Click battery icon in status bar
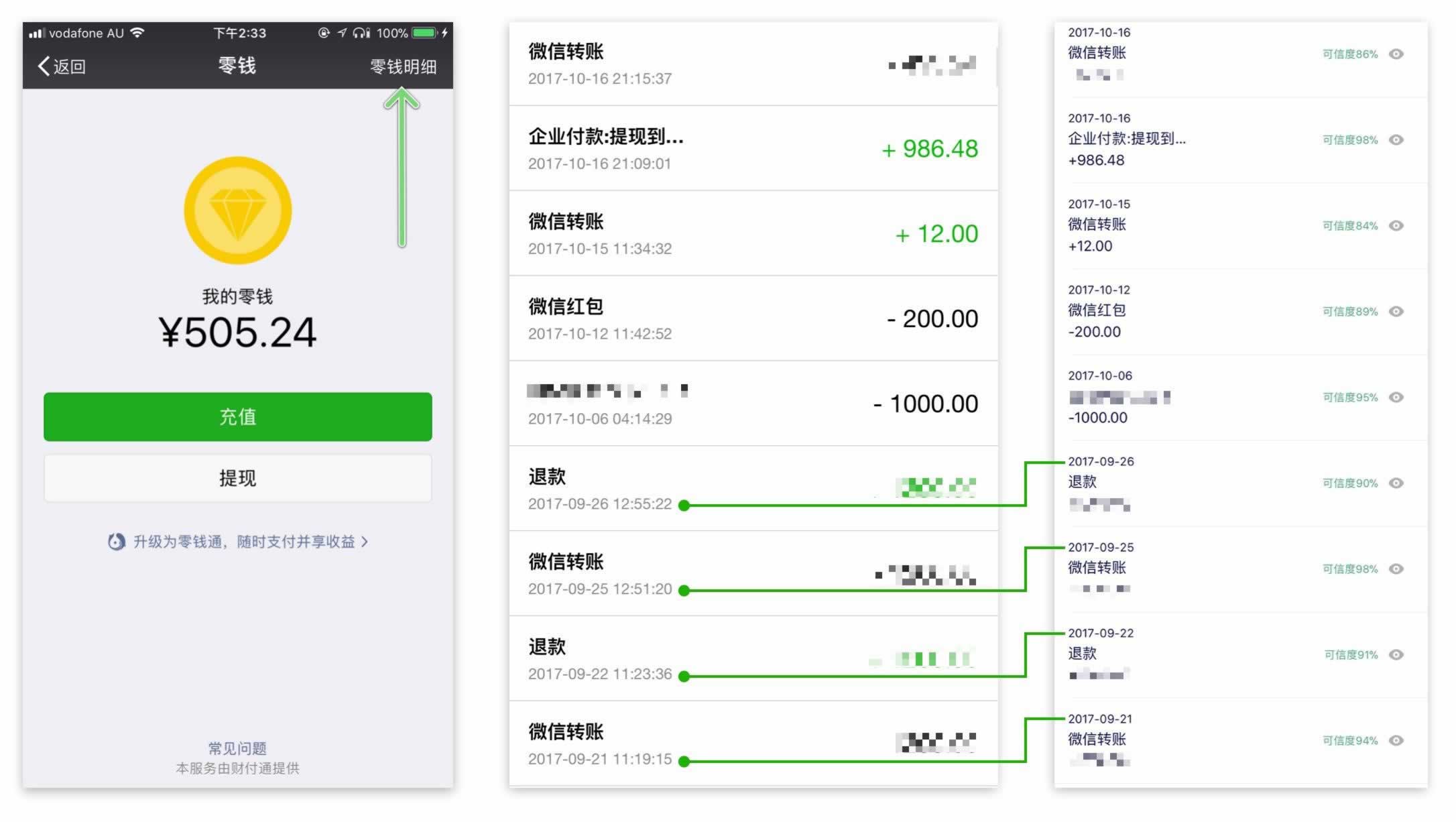1456x822 pixels. pos(424,32)
